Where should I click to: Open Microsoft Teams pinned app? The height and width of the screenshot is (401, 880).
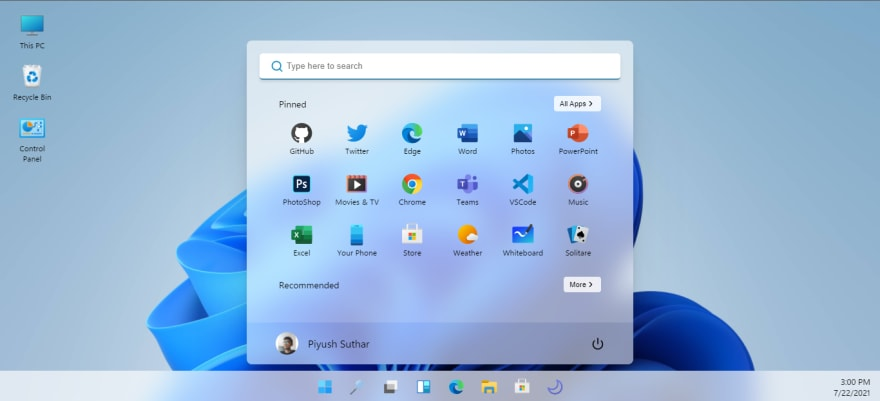pos(467,190)
